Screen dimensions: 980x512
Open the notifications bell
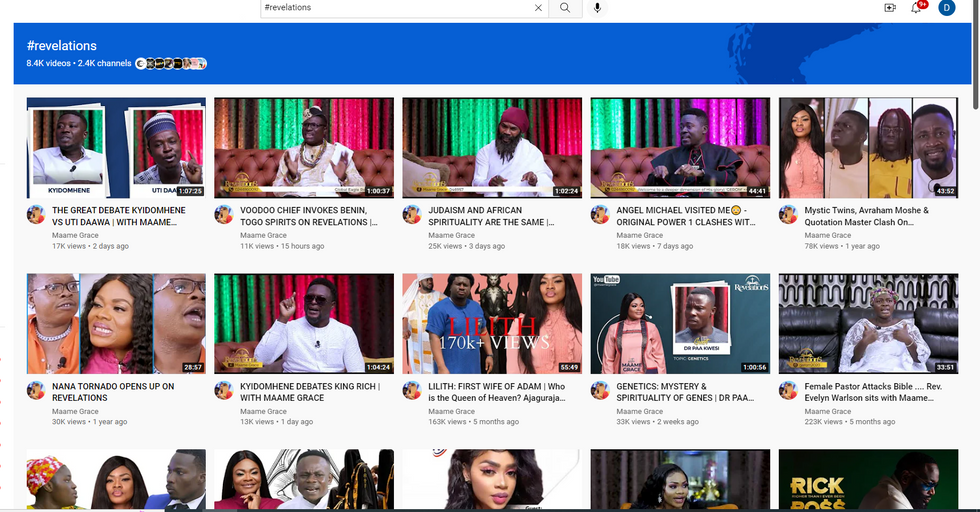click(916, 8)
